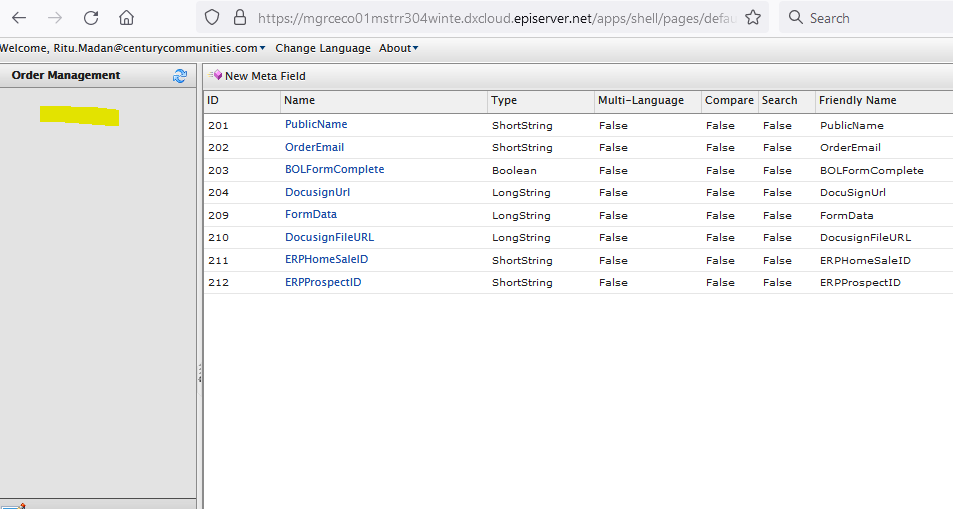
Task: Bookmark this page with star icon
Action: click(753, 18)
